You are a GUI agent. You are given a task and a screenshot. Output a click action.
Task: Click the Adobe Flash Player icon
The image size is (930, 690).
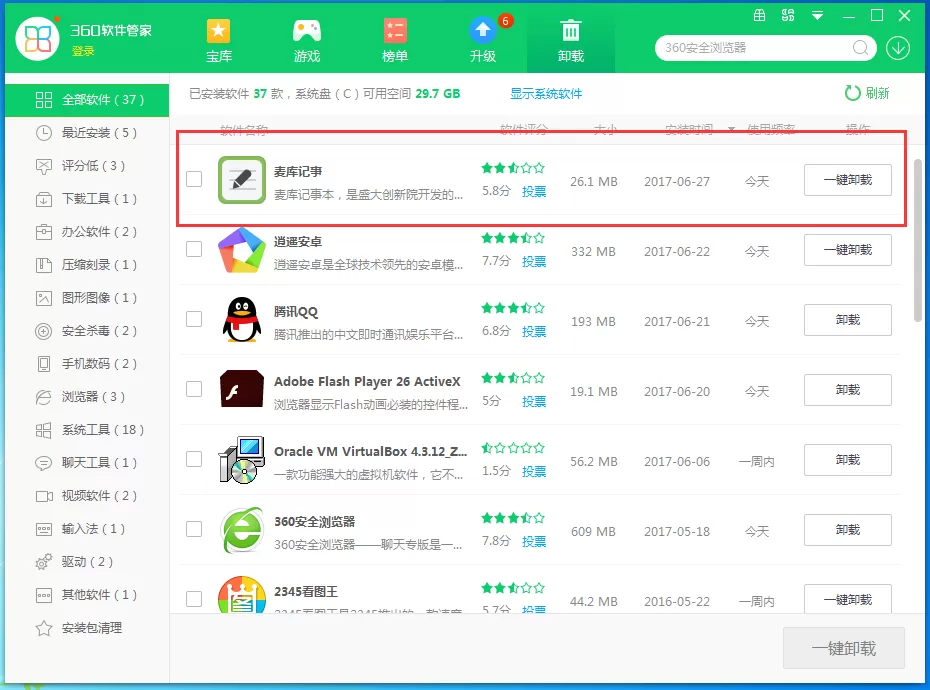click(241, 389)
